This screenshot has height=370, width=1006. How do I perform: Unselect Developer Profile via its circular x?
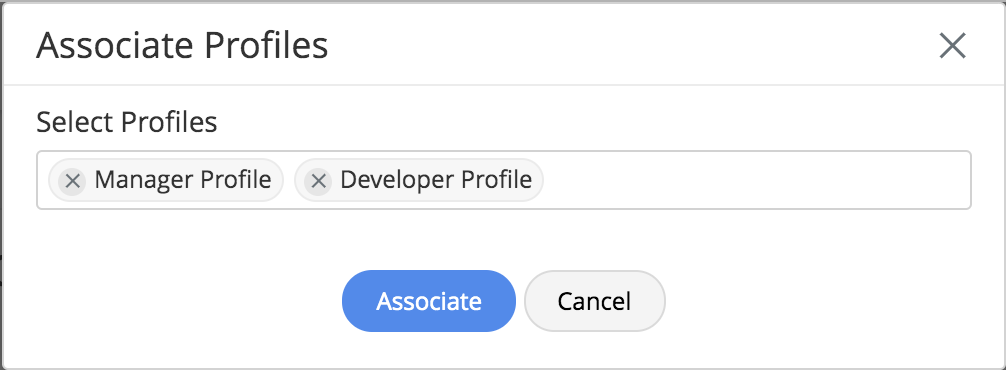(318, 181)
